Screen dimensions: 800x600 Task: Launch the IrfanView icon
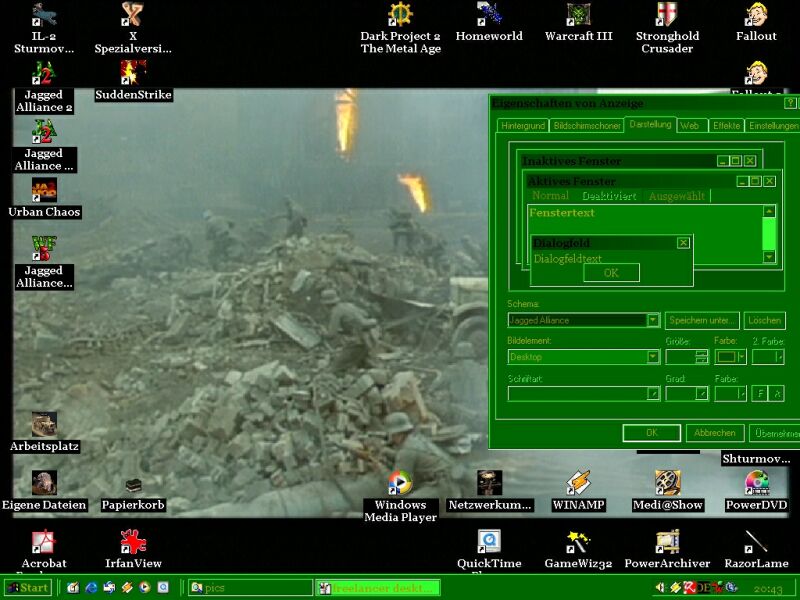tap(133, 542)
